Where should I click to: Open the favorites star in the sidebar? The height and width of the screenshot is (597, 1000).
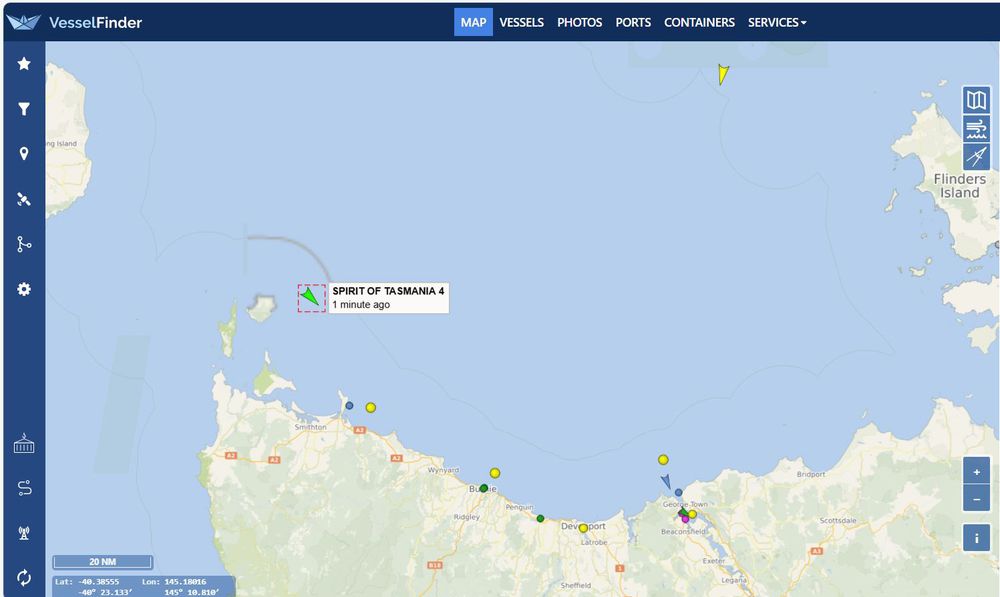[x=24, y=64]
